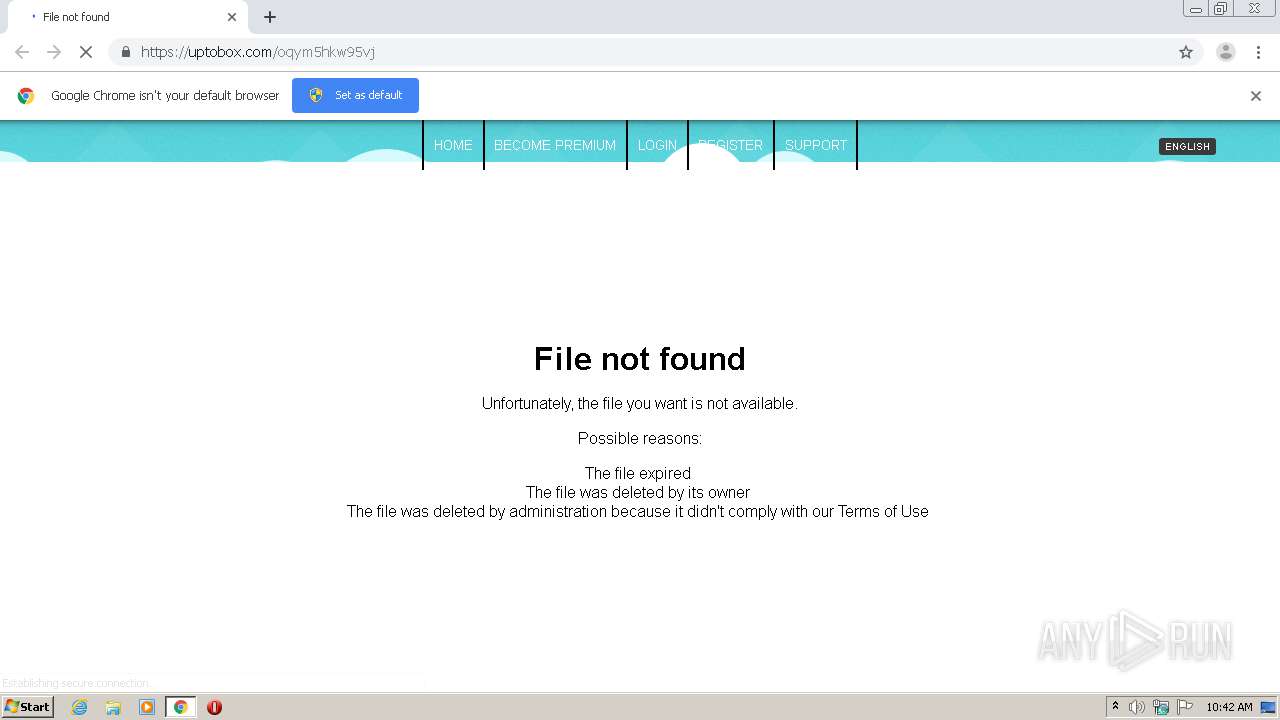Go forward using the browser forward arrow
The width and height of the screenshot is (1280, 720).
pos(54,52)
